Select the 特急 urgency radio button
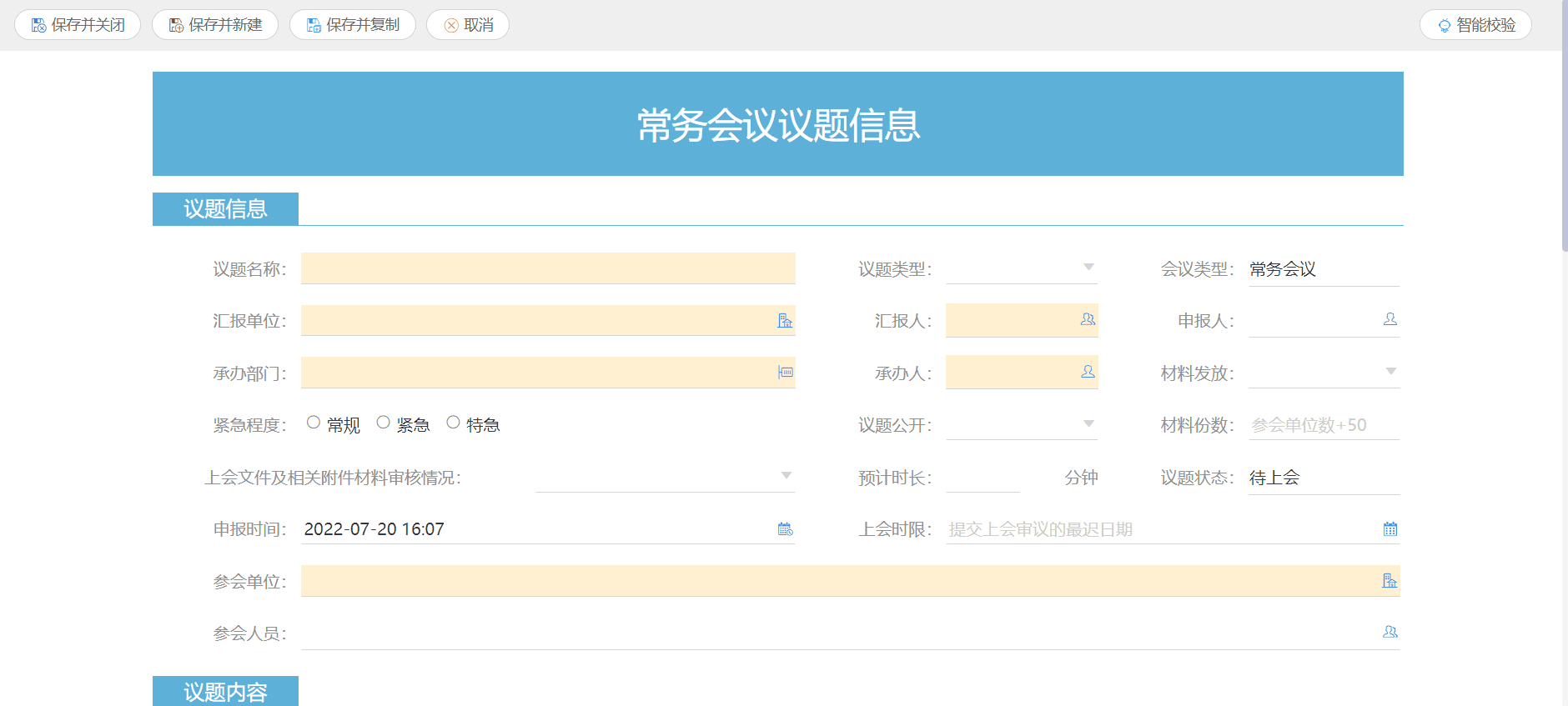The width and height of the screenshot is (1568, 706). [454, 423]
